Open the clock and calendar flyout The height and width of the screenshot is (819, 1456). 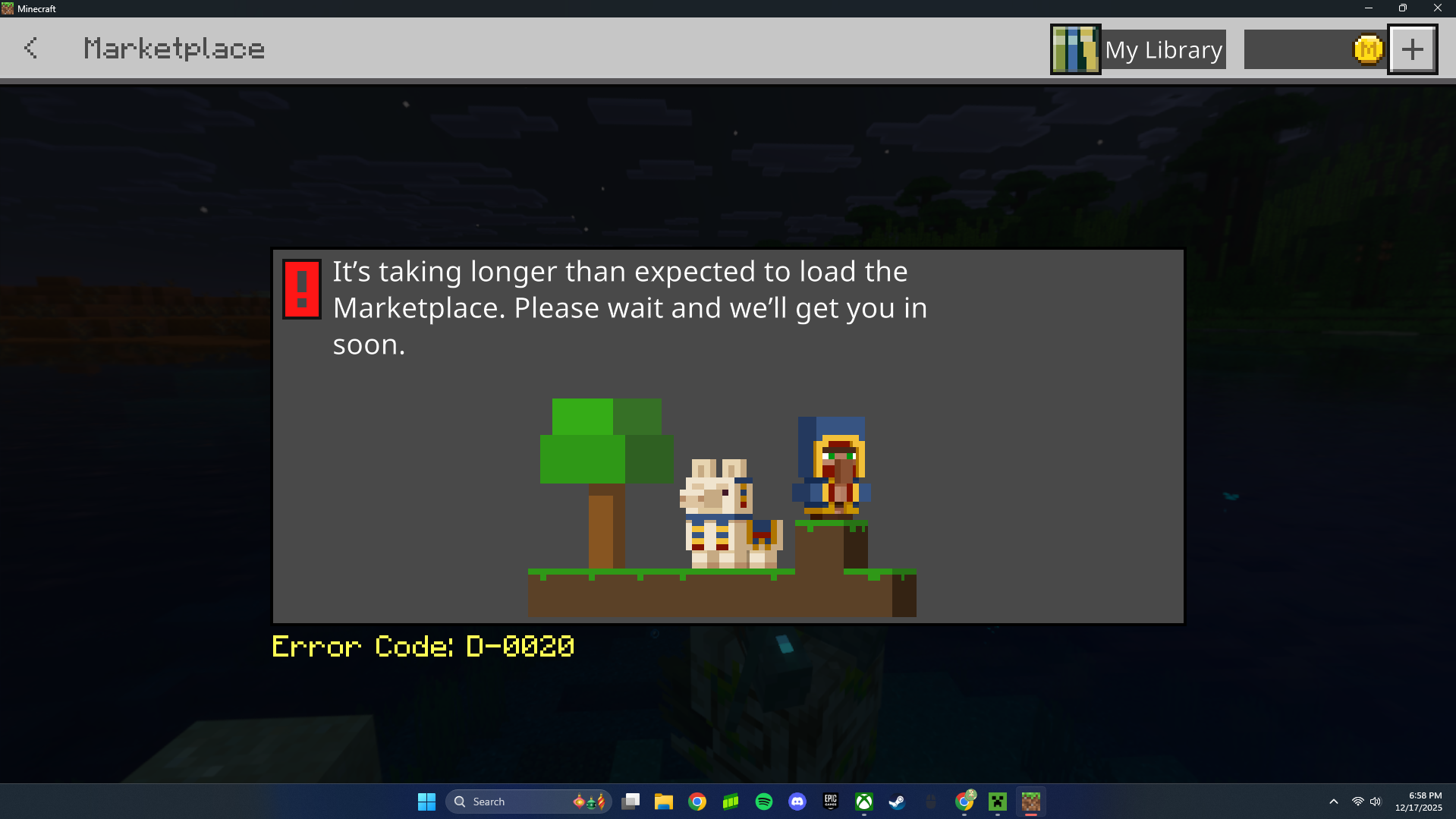click(x=1418, y=802)
